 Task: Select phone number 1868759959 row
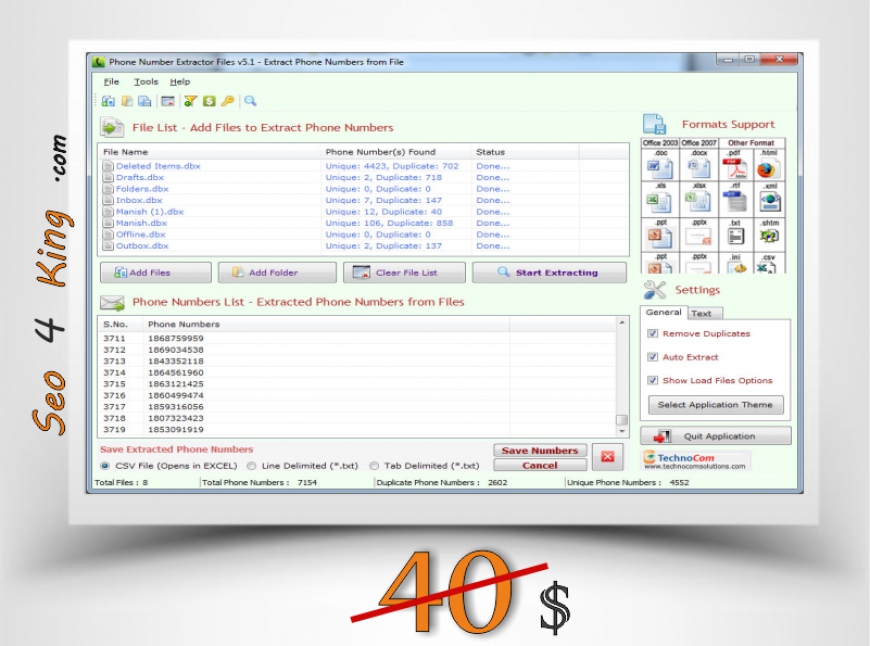(x=357, y=338)
